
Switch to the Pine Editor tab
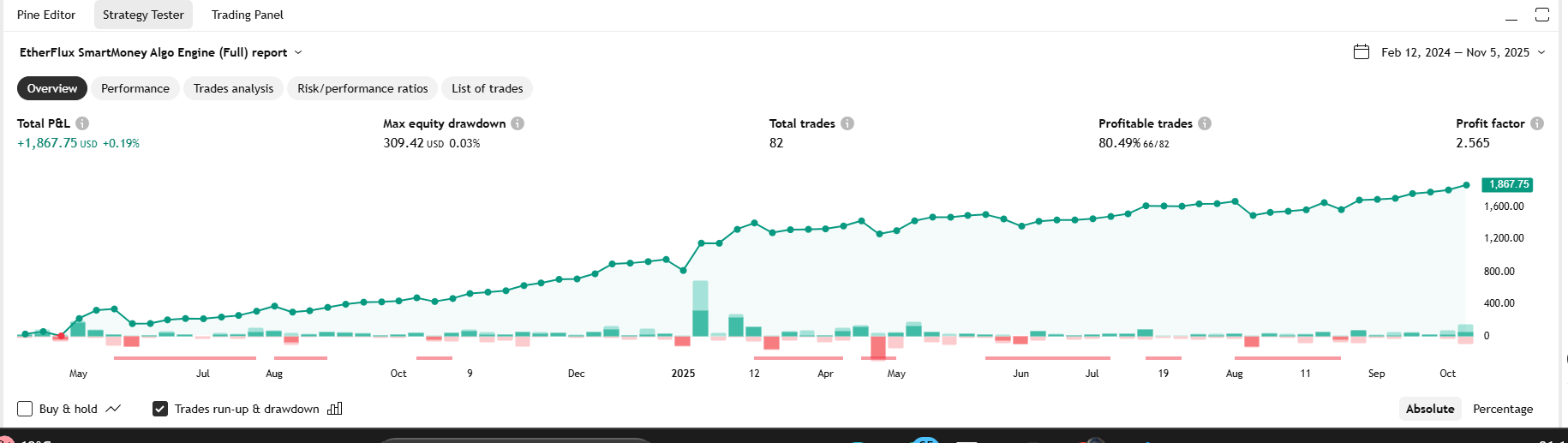pos(46,15)
